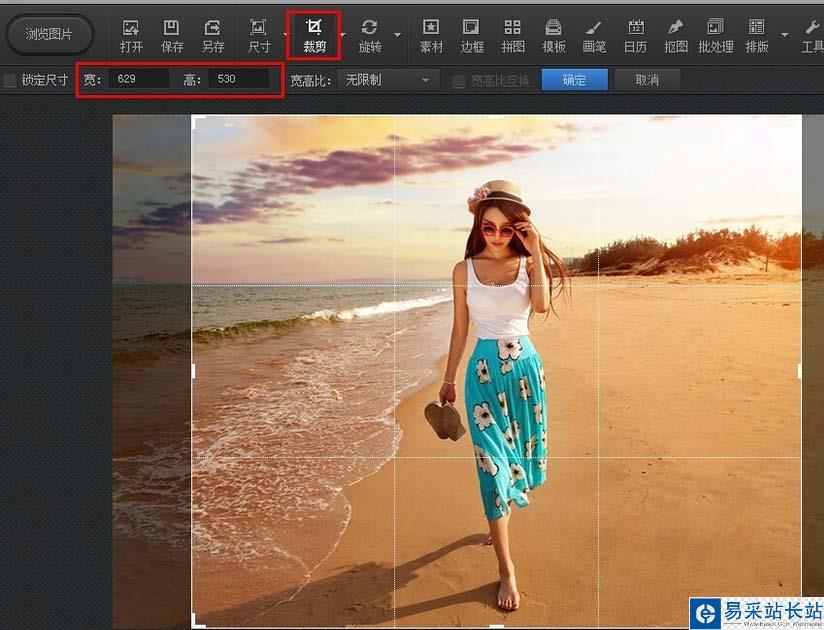Expand the dropdown arrow beside 裁剪
Viewport: 824px width, 630px height.
click(x=343, y=35)
